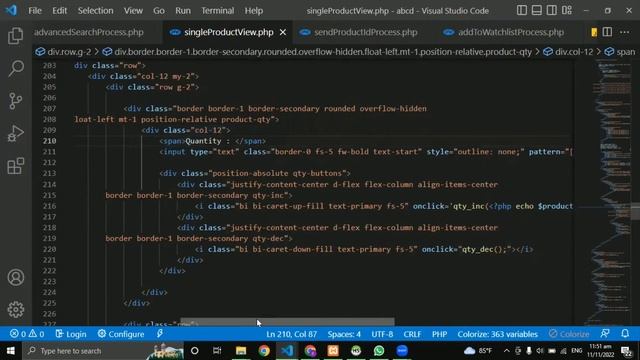Click line number 210 in the gutter

pos(49,141)
